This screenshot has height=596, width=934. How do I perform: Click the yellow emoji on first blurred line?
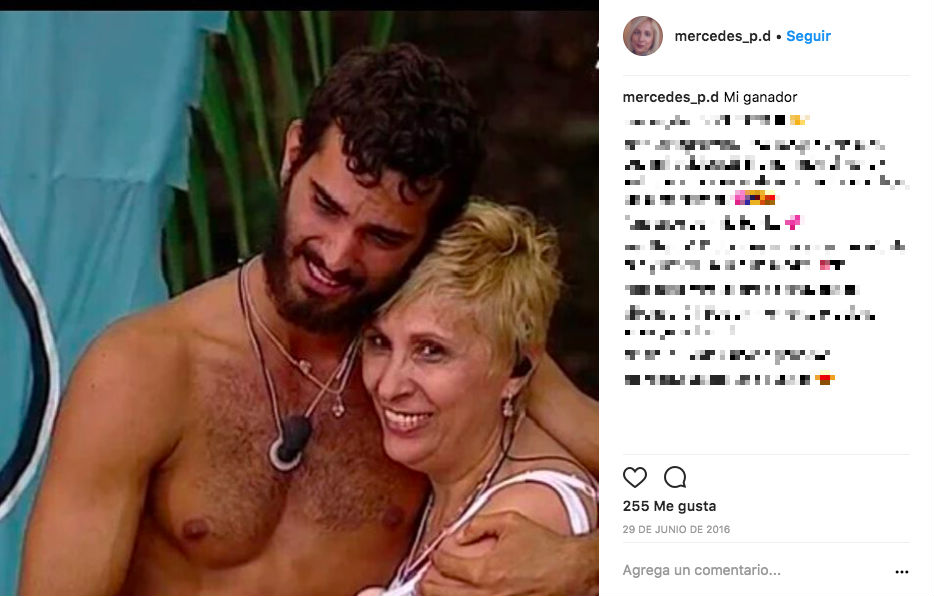click(x=799, y=120)
